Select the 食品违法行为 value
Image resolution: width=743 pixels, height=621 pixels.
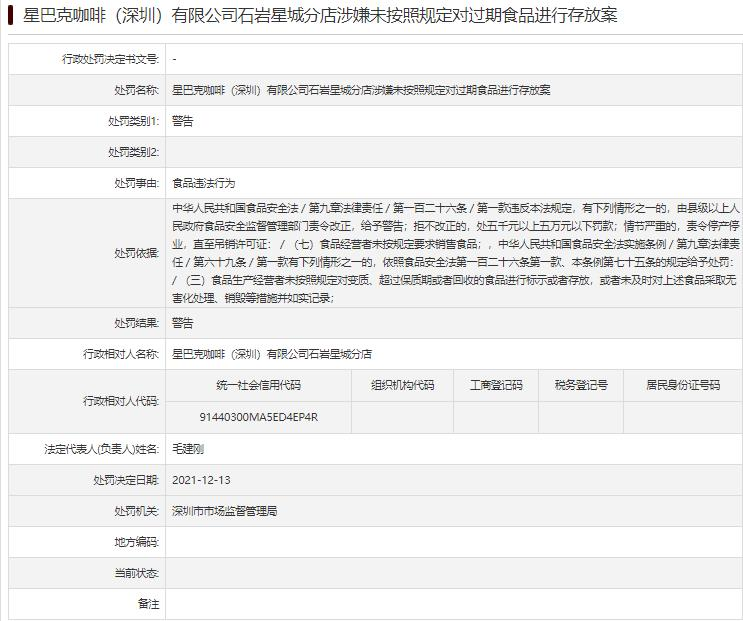pos(204,183)
